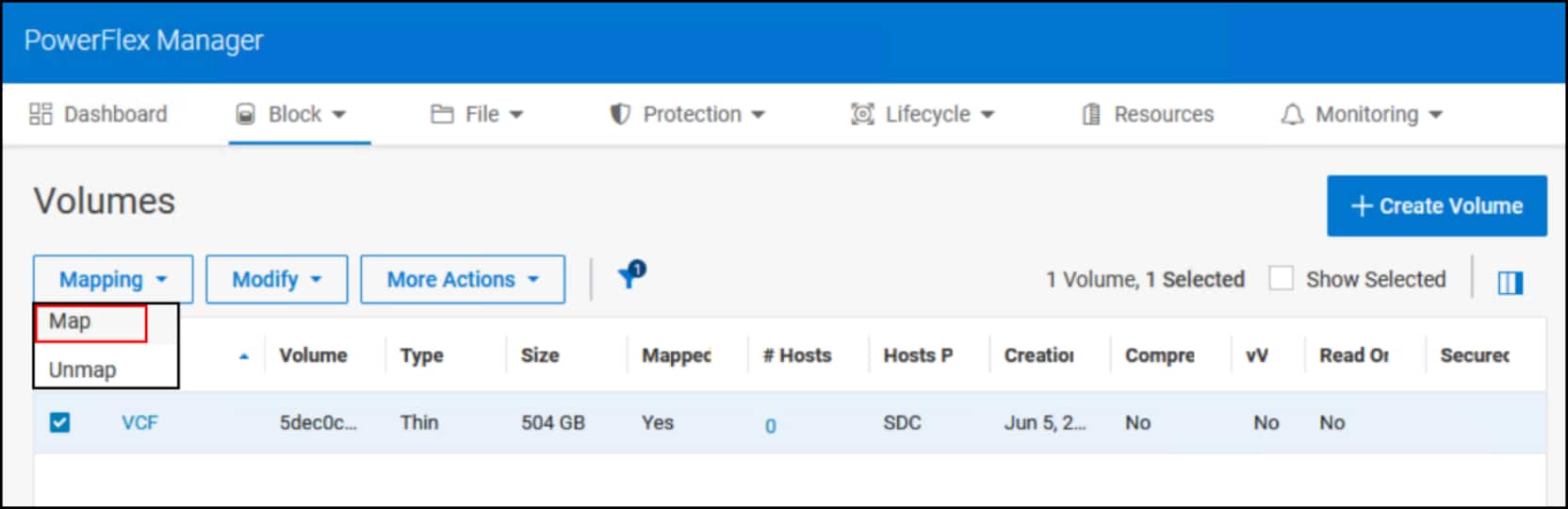Expand the File menu arrow
This screenshot has height=509, width=1568.
(x=516, y=115)
